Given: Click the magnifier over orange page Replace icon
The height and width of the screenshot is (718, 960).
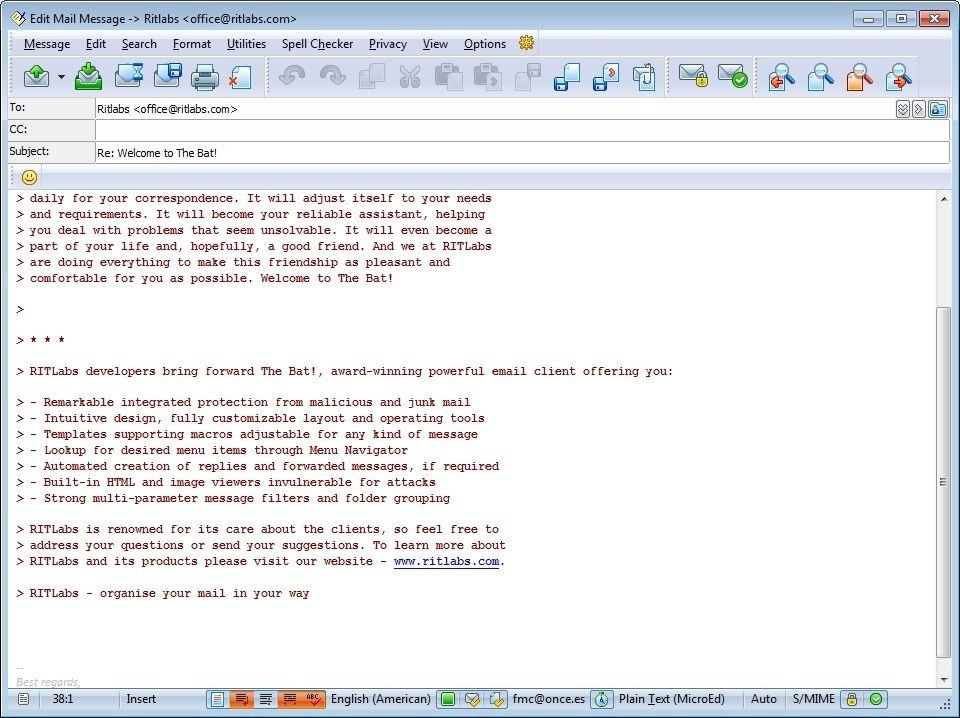Looking at the screenshot, I should (859, 77).
